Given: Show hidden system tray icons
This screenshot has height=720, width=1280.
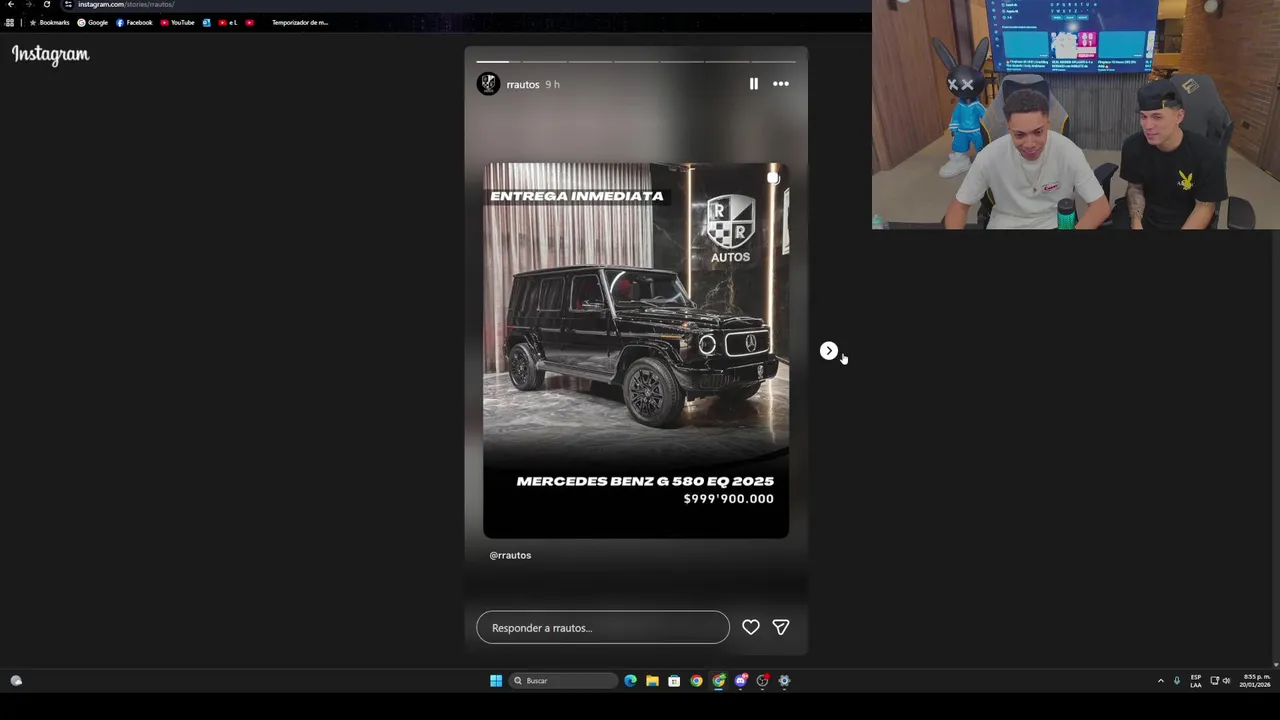Looking at the screenshot, I should (x=1161, y=681).
